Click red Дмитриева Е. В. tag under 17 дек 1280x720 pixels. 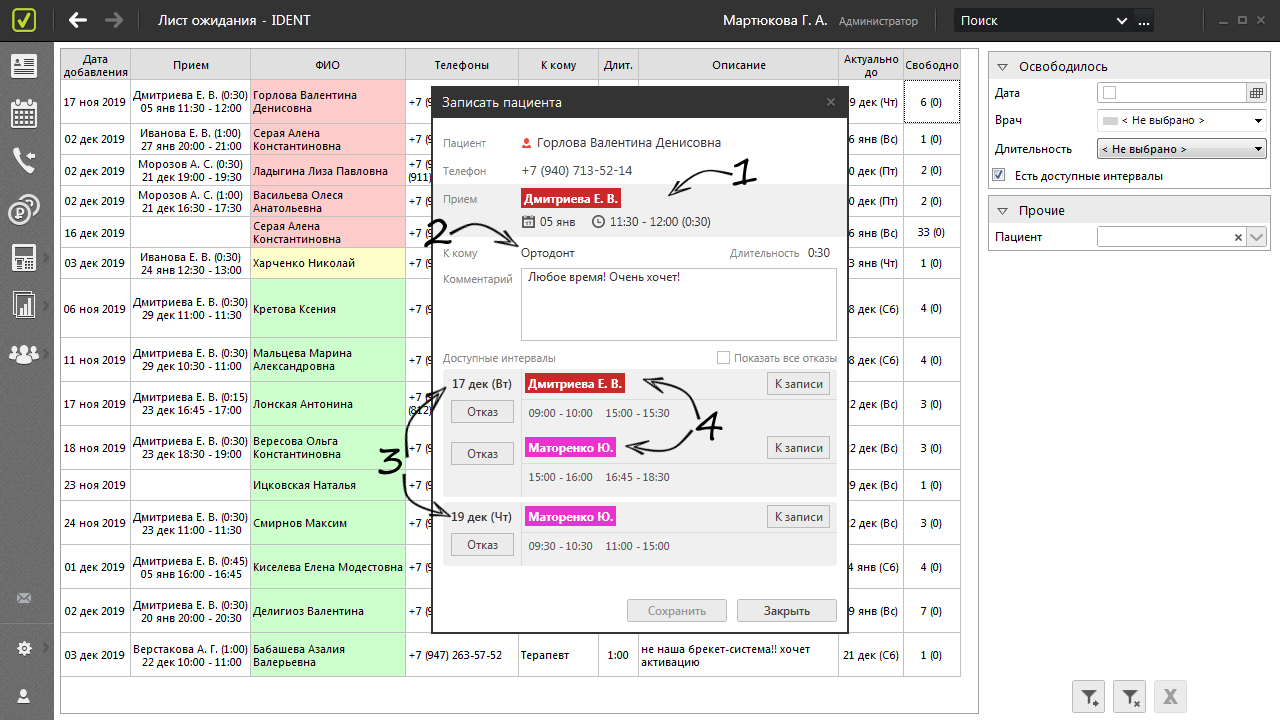click(x=575, y=384)
